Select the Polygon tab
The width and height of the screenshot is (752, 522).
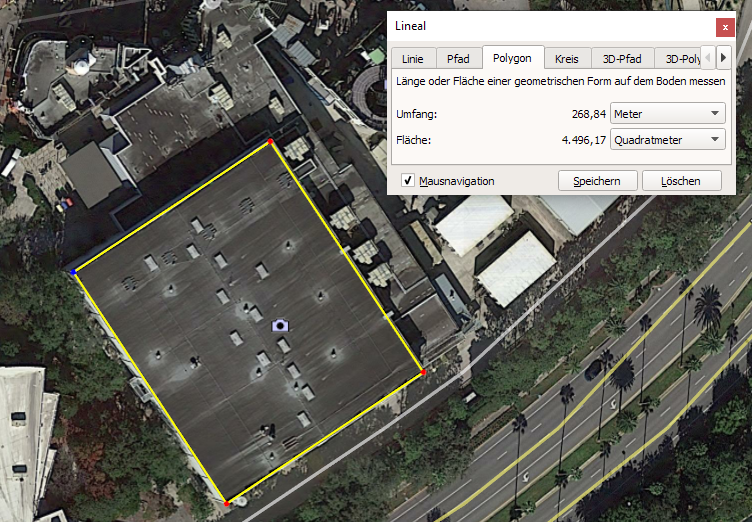click(513, 58)
